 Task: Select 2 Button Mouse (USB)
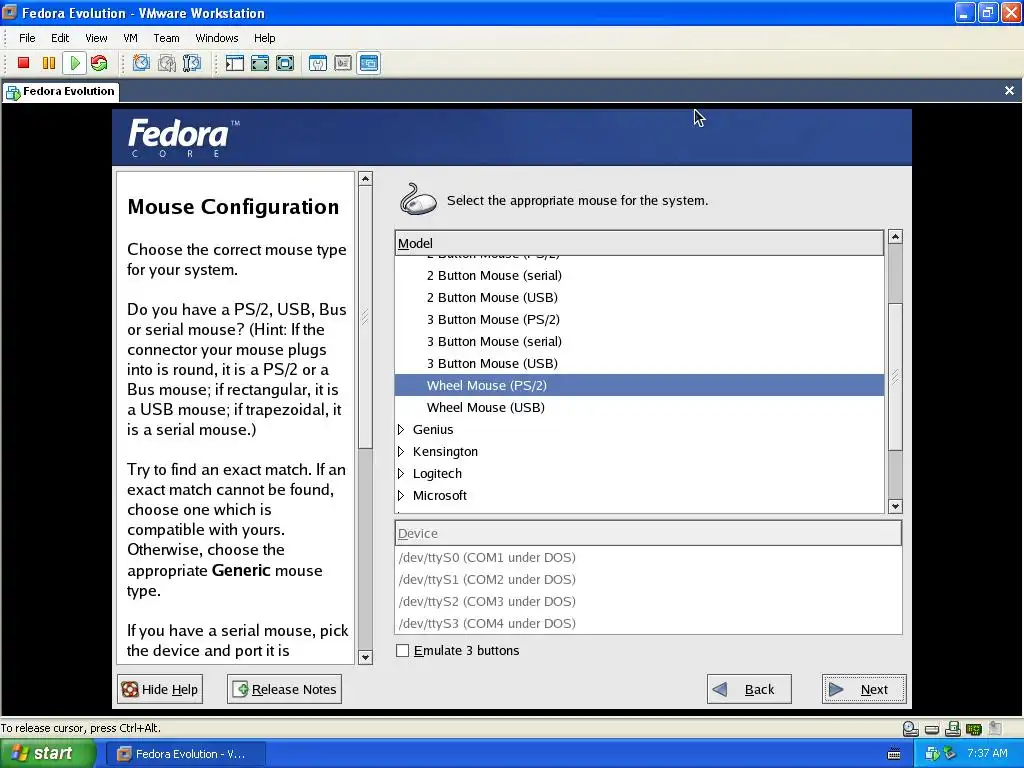[x=639, y=298]
